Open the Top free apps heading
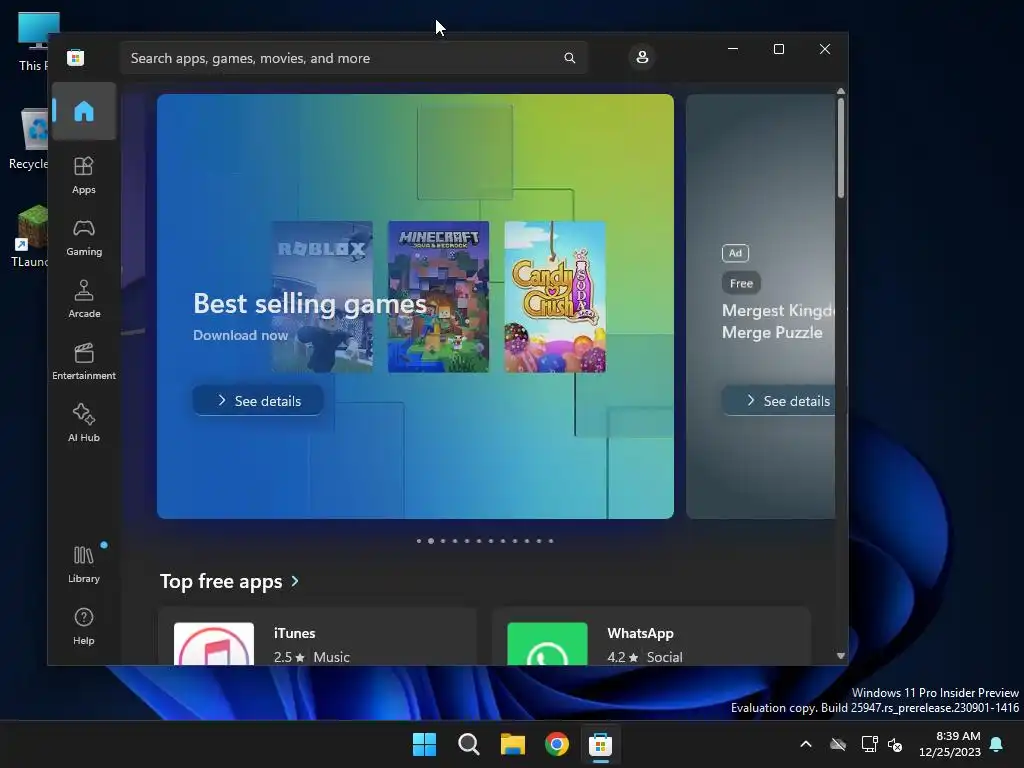 221,581
